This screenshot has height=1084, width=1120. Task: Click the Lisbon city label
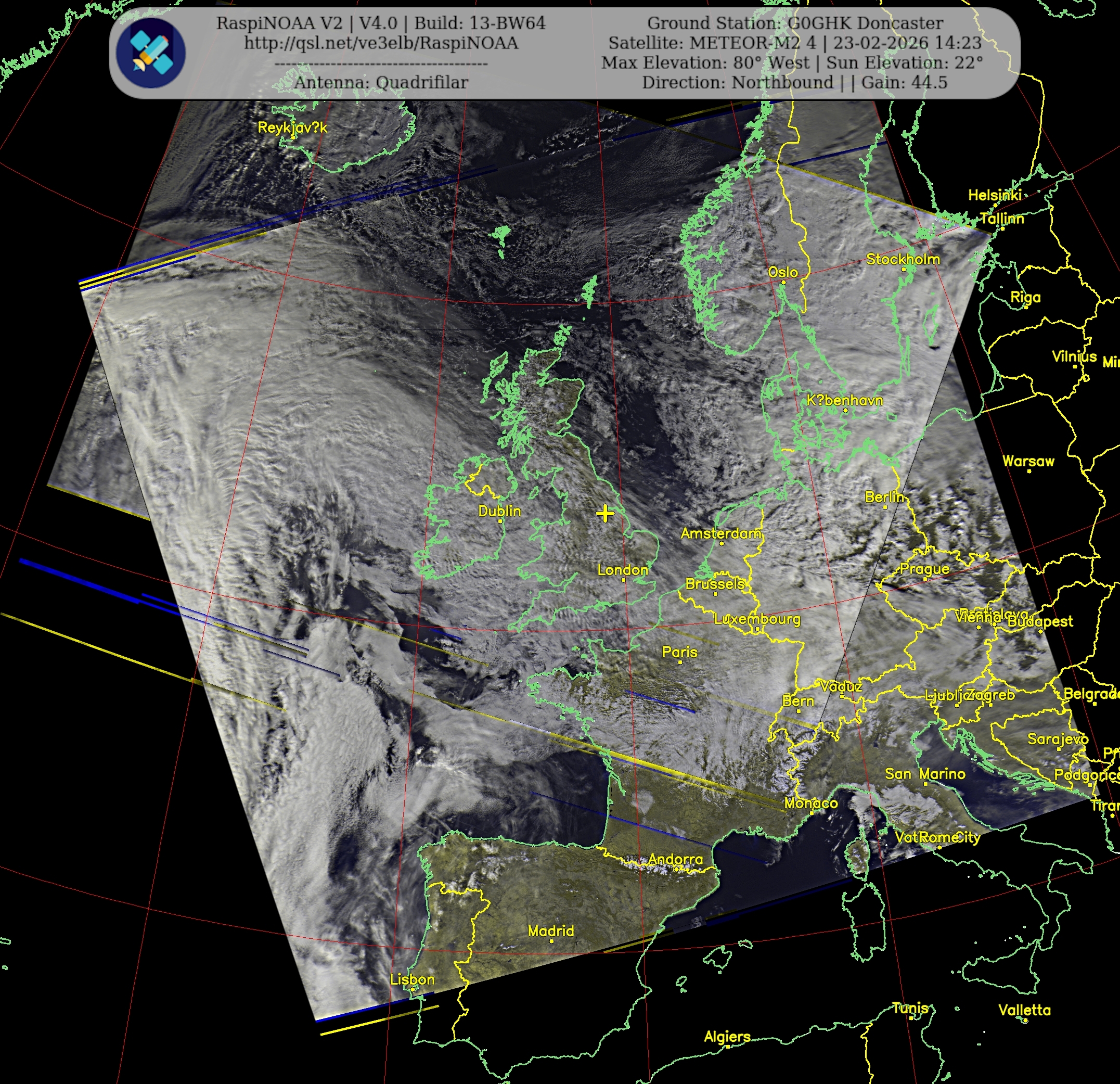[x=411, y=979]
